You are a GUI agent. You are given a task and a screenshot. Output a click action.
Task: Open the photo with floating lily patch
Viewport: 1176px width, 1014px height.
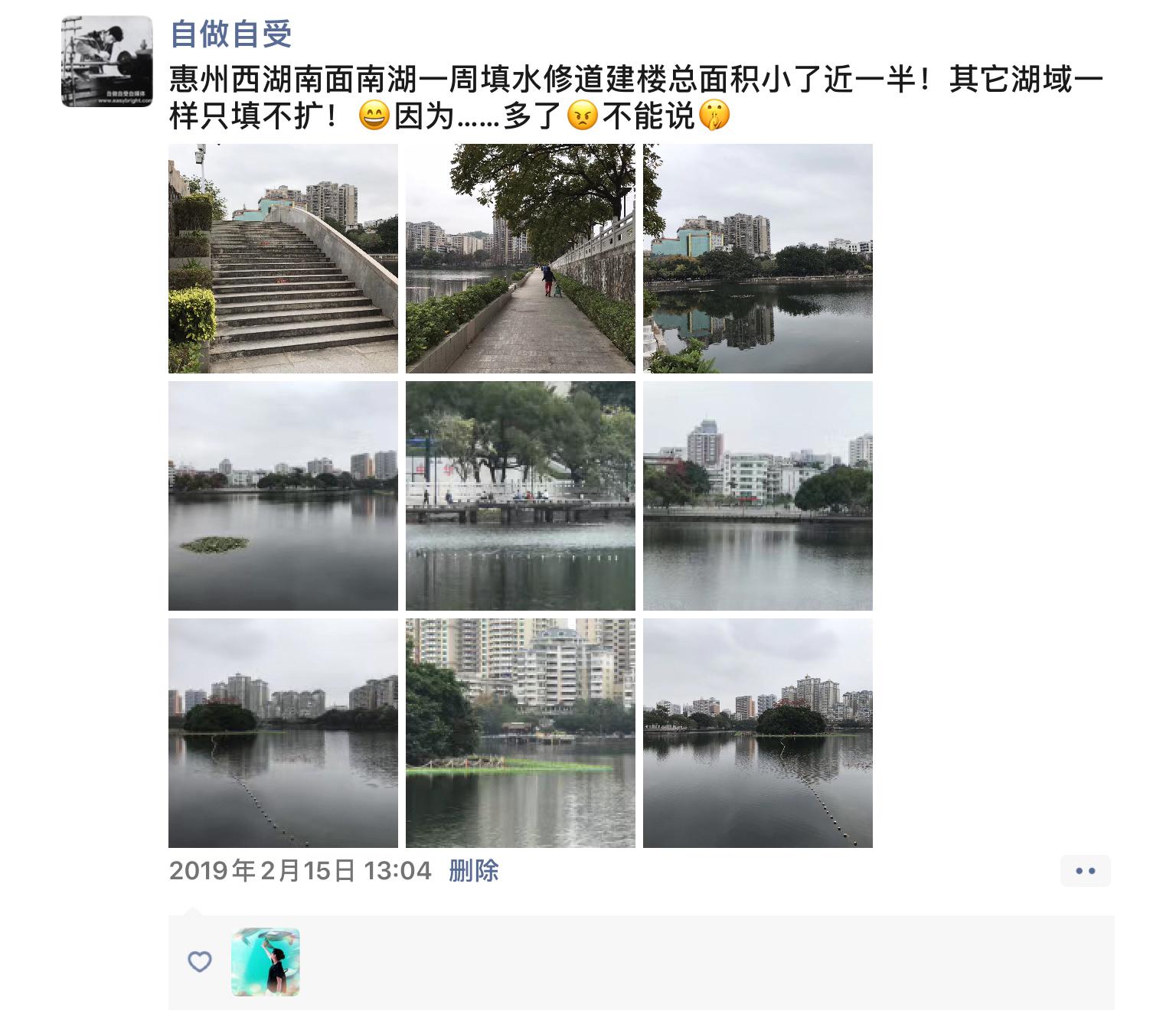tap(283, 496)
